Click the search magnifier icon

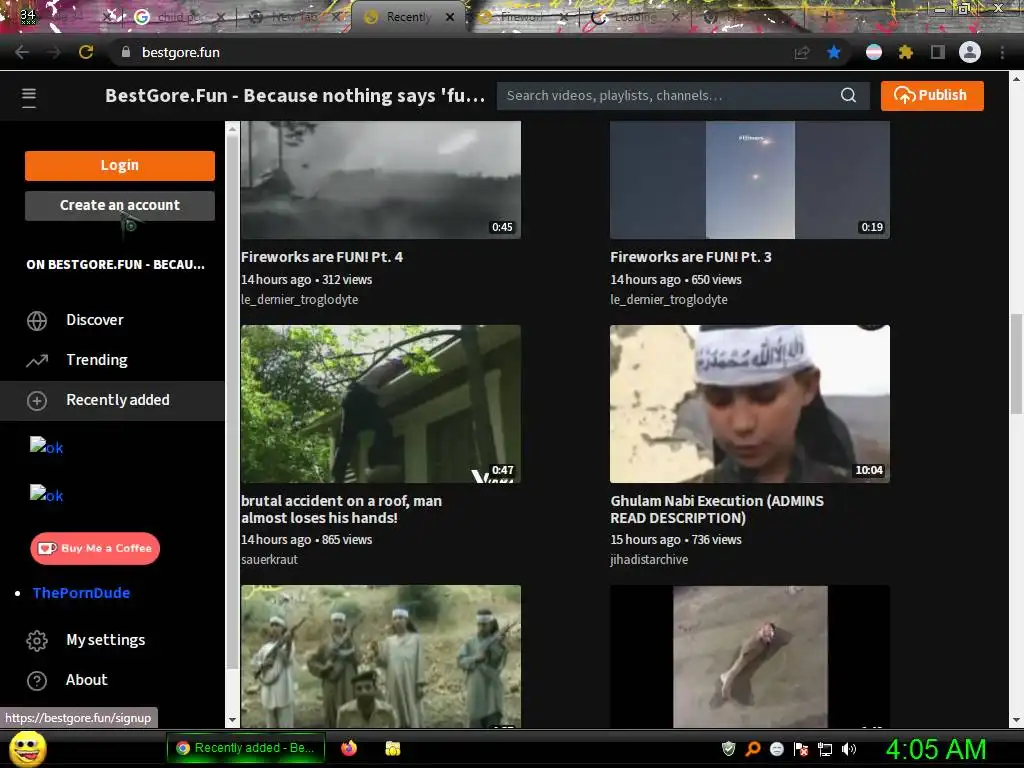point(848,95)
